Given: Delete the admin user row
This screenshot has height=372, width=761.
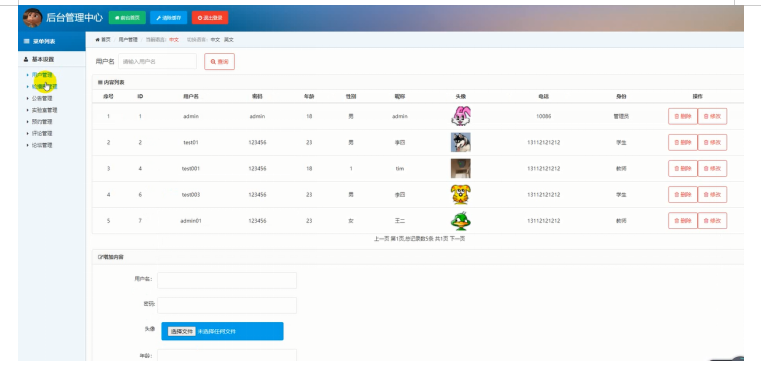Looking at the screenshot, I should [682, 117].
